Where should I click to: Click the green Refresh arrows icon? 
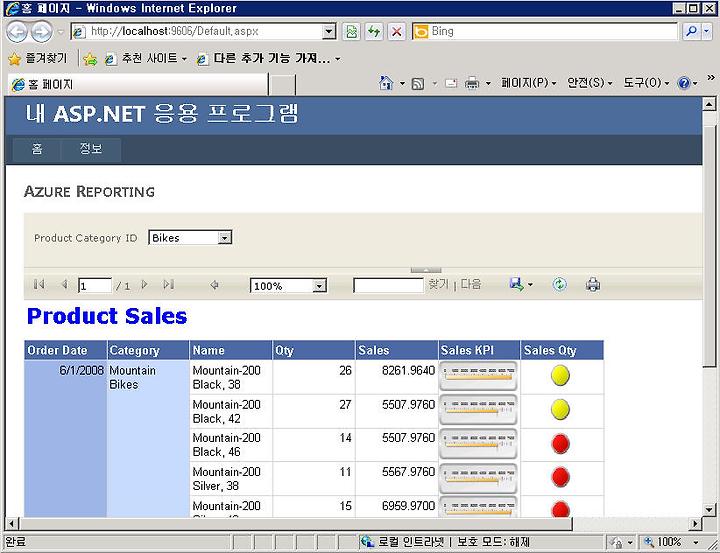(x=374, y=32)
